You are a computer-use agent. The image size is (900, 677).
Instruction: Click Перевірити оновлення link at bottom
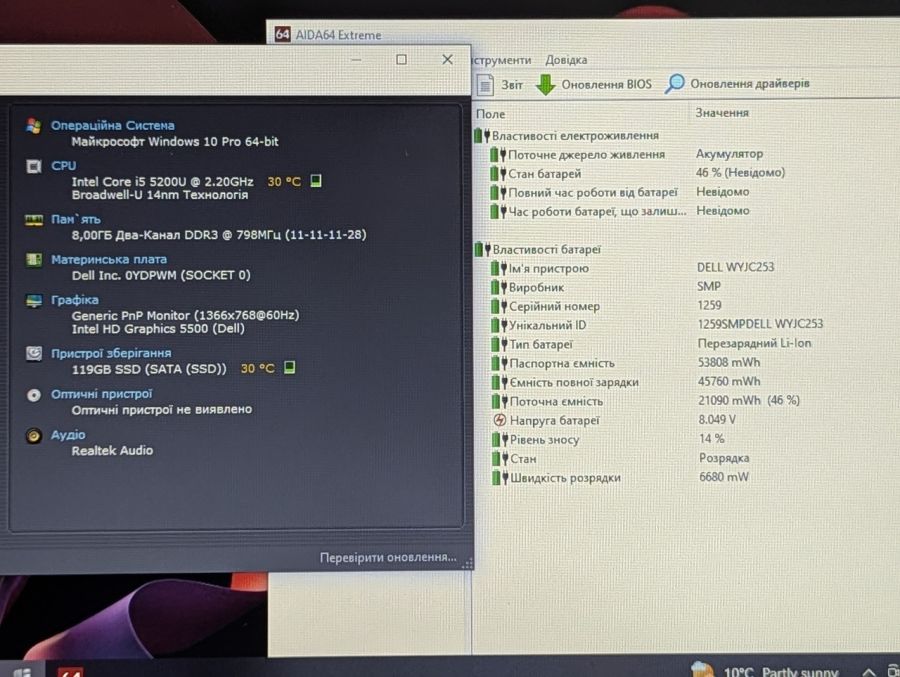pyautogui.click(x=388, y=557)
